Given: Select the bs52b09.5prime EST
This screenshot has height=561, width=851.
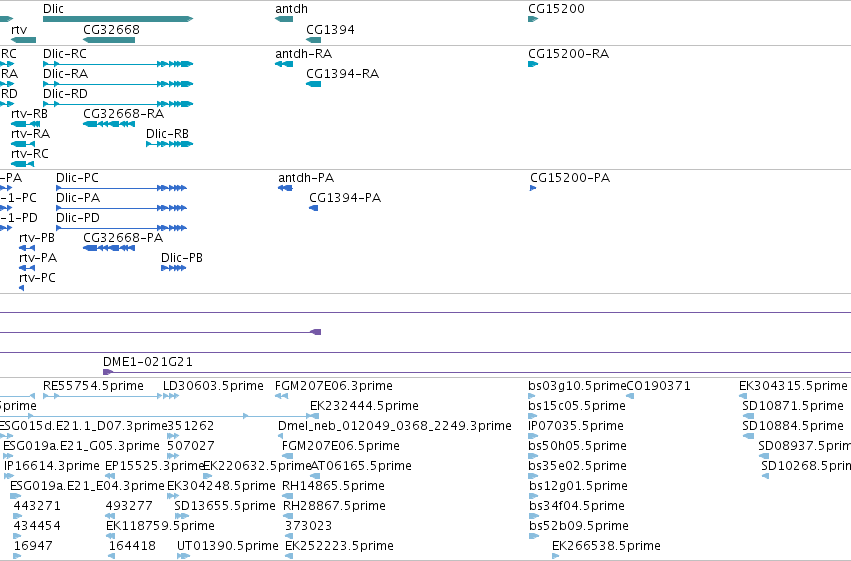Looking at the screenshot, I should coord(534,536).
